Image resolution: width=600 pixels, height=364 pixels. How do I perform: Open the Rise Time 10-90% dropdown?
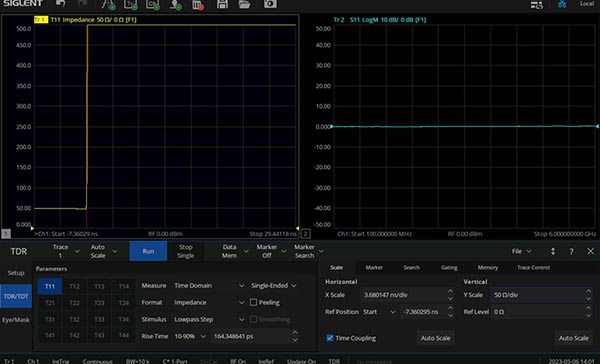tap(190, 336)
